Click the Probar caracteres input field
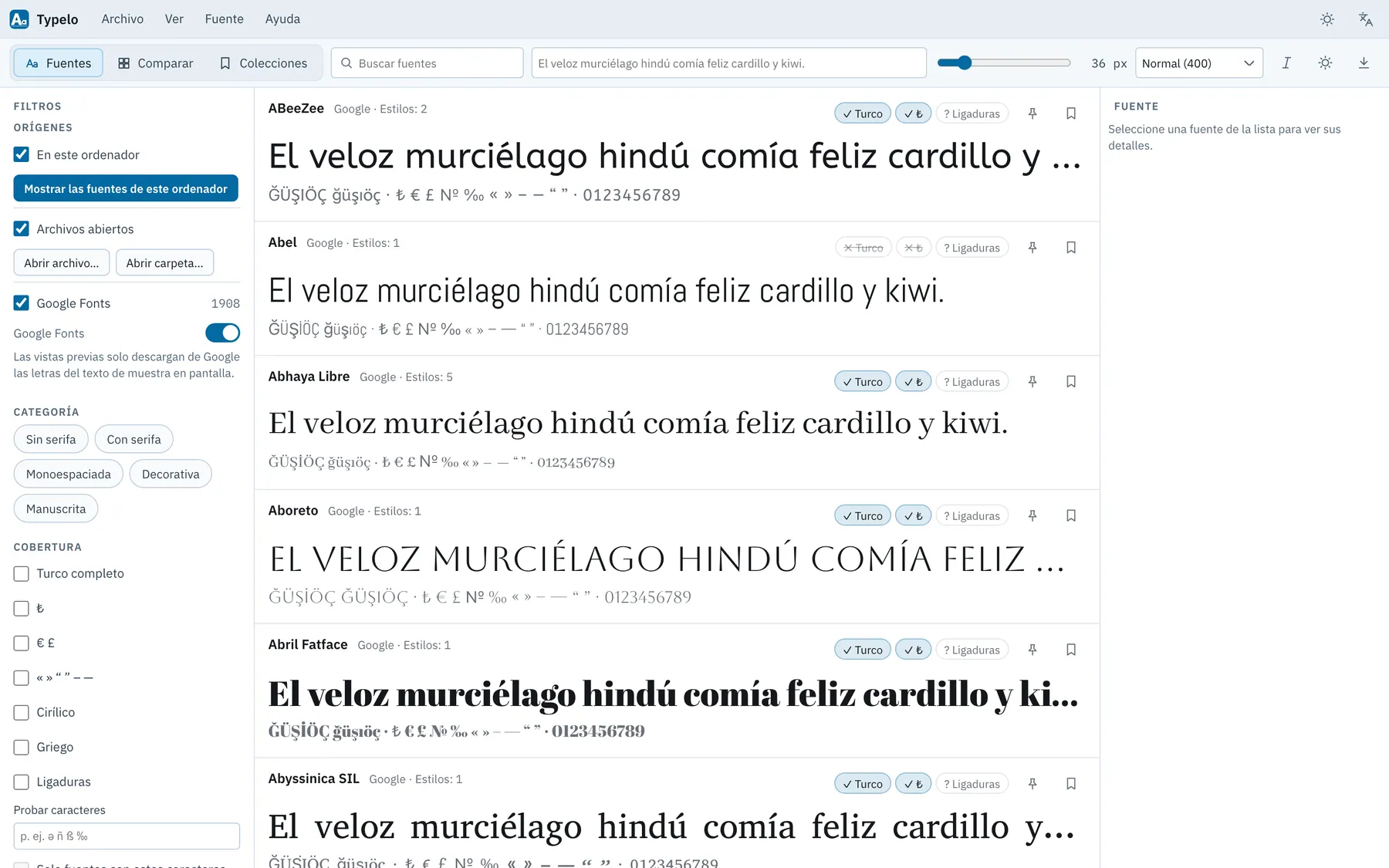Image resolution: width=1389 pixels, height=868 pixels. (127, 836)
